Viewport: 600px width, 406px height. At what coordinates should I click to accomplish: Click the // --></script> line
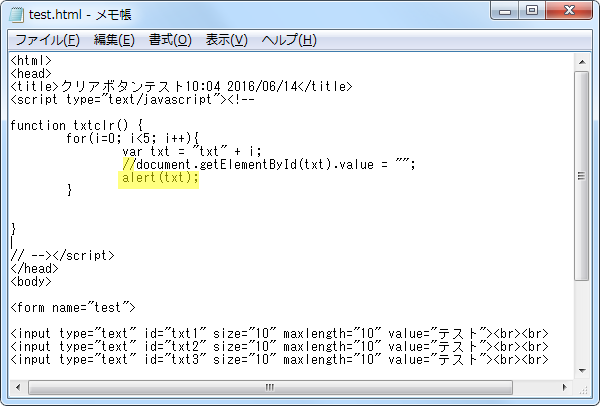coord(62,256)
